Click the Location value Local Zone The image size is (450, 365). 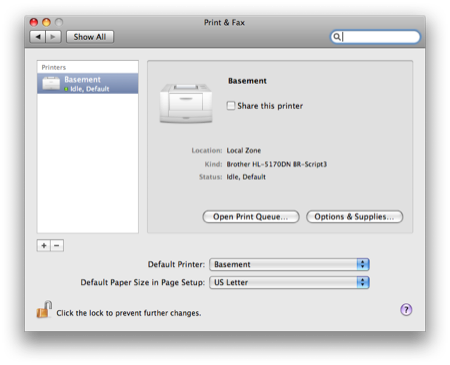244,150
